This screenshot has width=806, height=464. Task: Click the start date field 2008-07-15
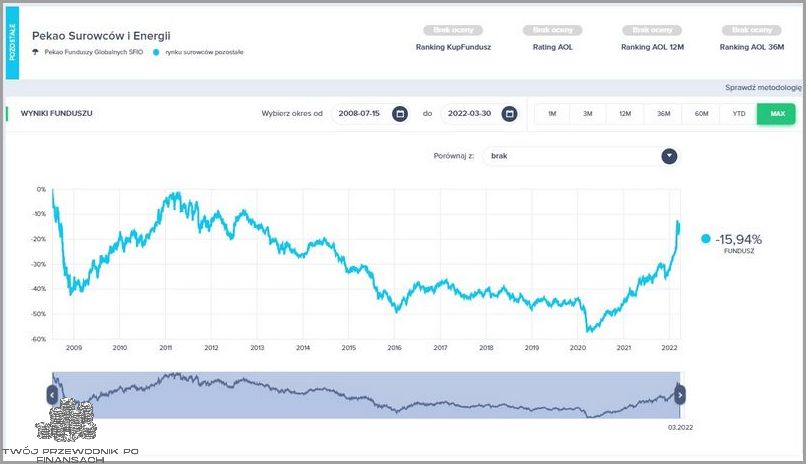[370, 114]
